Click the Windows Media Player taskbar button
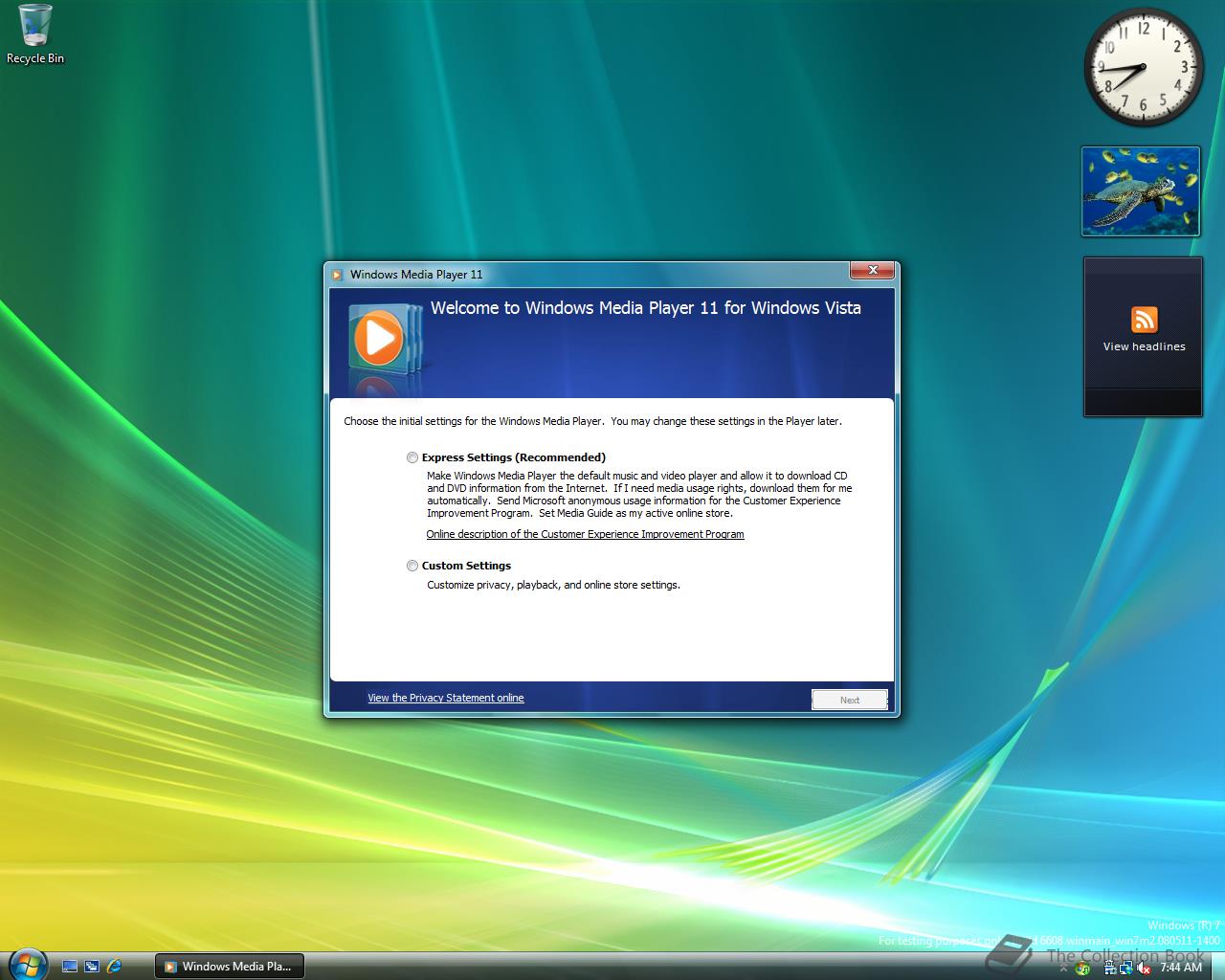Viewport: 1225px width, 980px height. point(229,967)
